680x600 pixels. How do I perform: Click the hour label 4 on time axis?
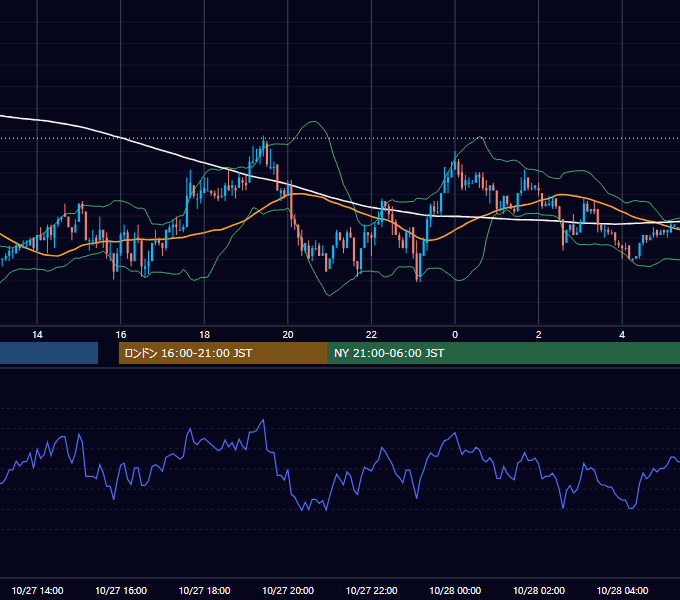pyautogui.click(x=622, y=335)
